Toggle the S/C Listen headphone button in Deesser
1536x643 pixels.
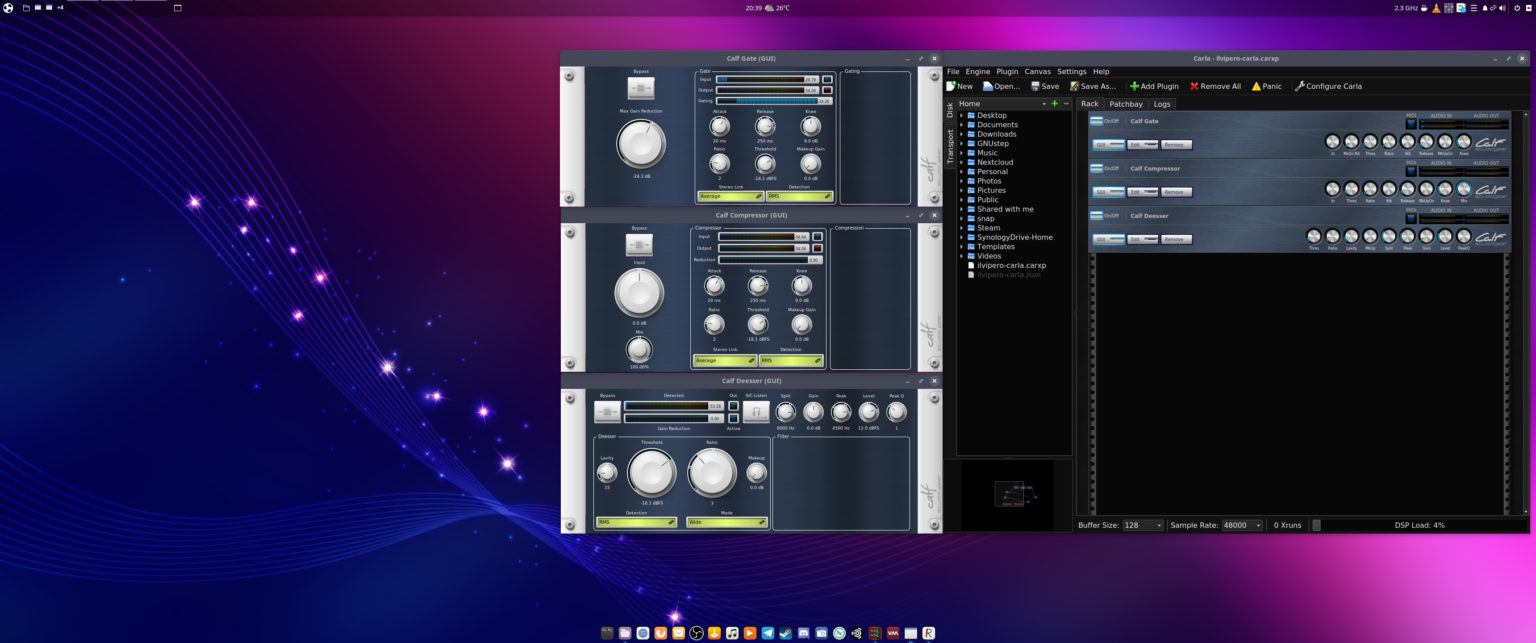point(756,411)
